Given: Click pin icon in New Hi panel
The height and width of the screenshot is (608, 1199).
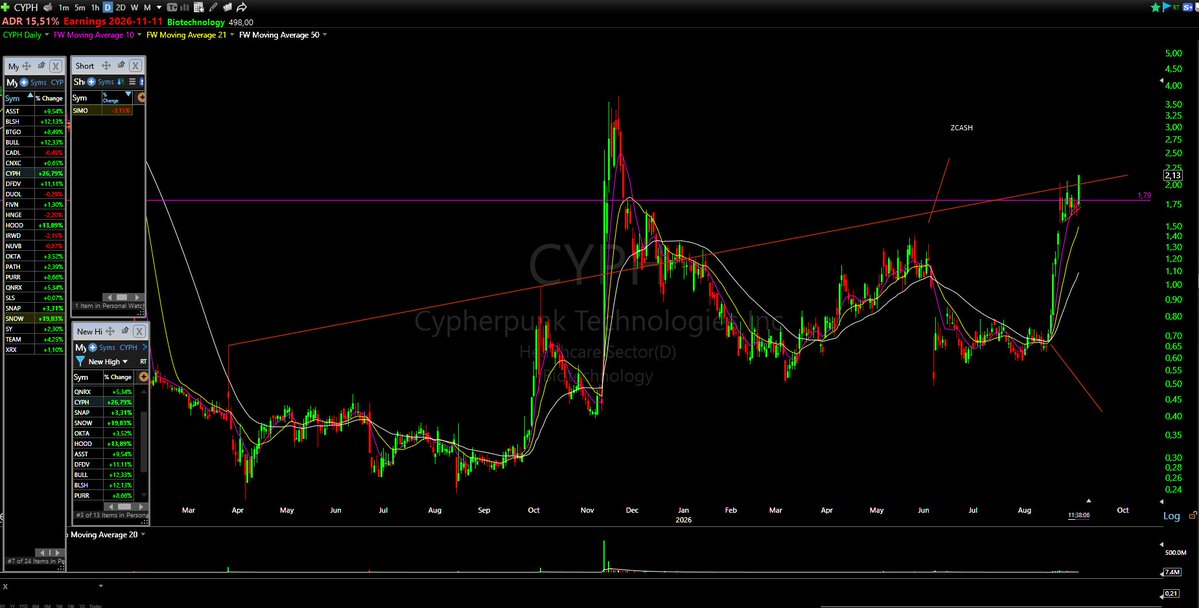Looking at the screenshot, I should pos(125,330).
